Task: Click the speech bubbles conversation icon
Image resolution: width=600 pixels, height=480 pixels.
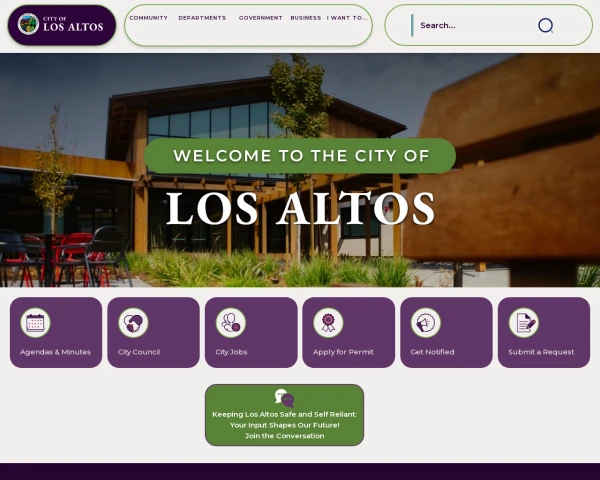Action: click(x=284, y=398)
